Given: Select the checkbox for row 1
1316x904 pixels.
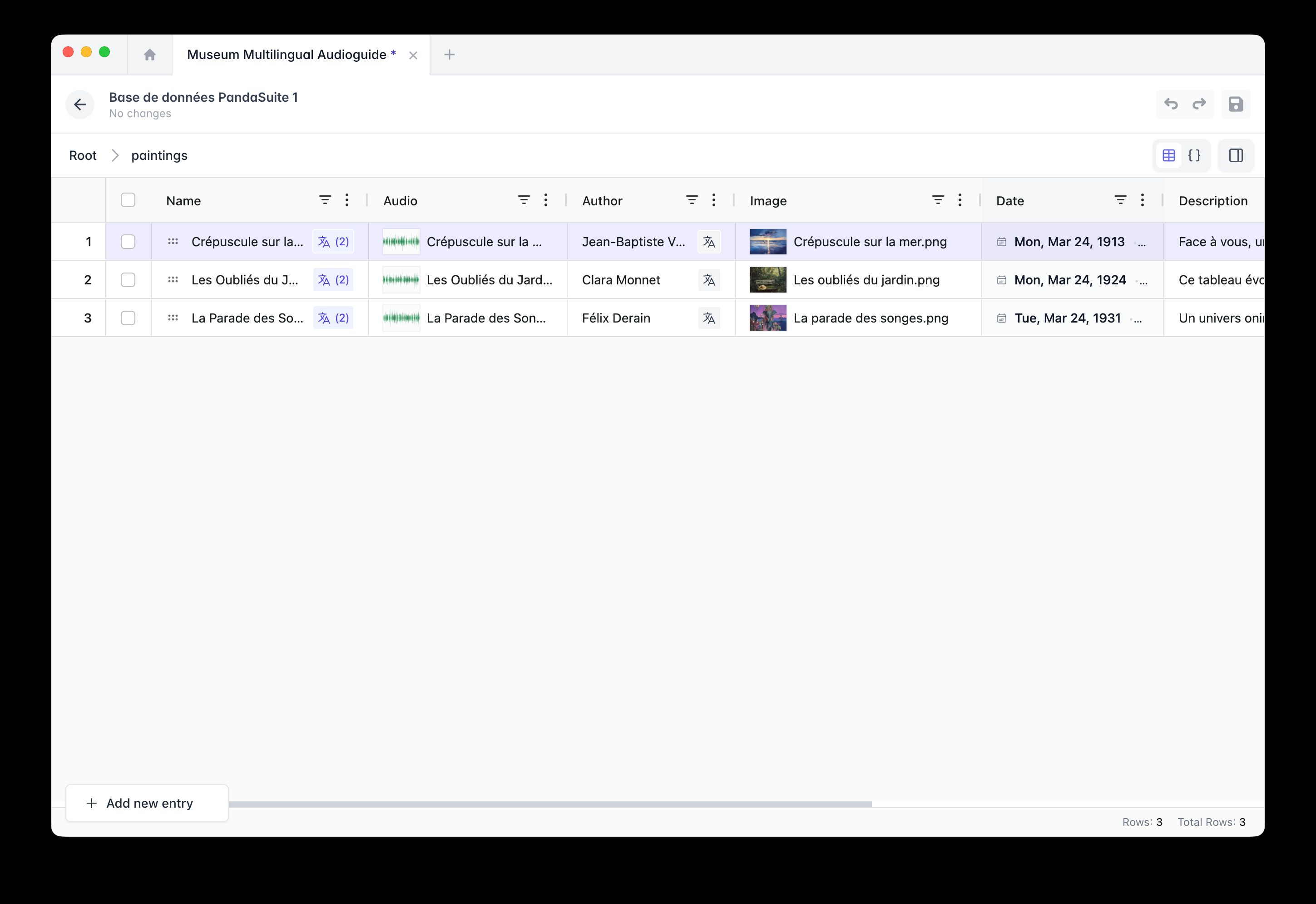Looking at the screenshot, I should (128, 241).
